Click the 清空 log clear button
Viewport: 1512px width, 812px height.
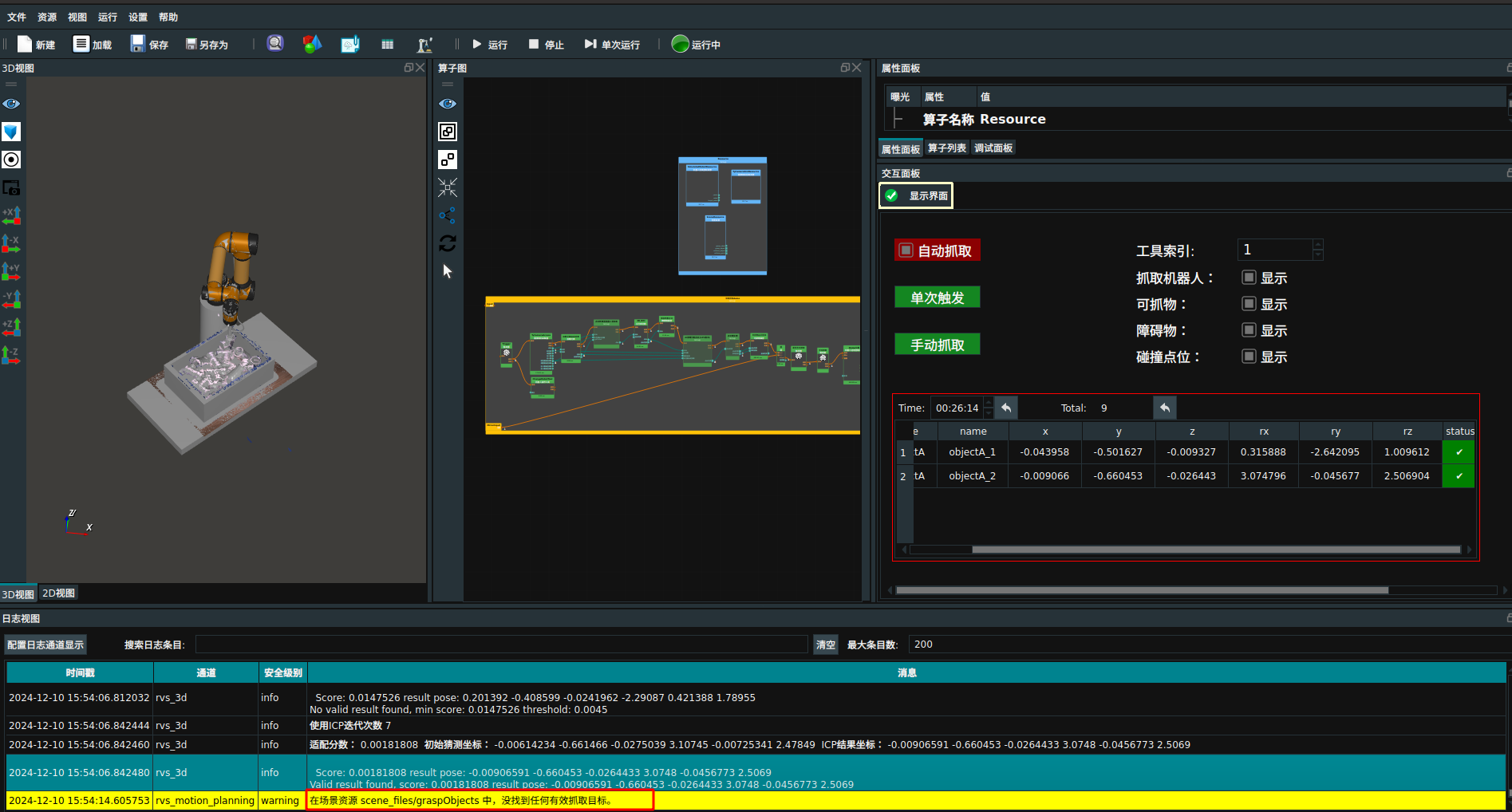826,644
